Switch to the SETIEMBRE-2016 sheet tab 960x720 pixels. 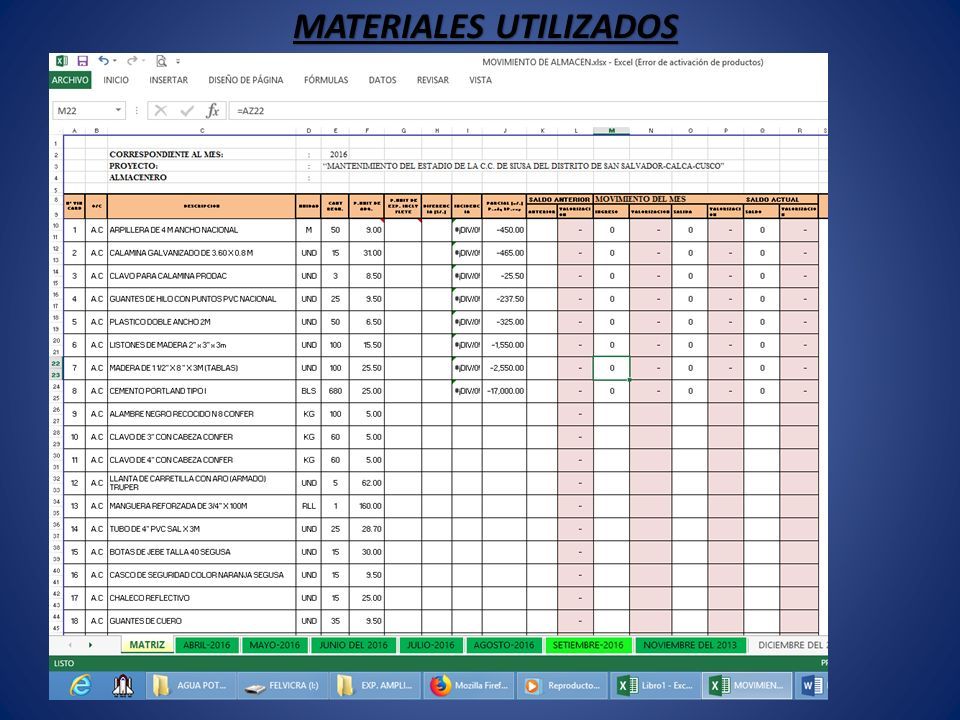(x=588, y=645)
